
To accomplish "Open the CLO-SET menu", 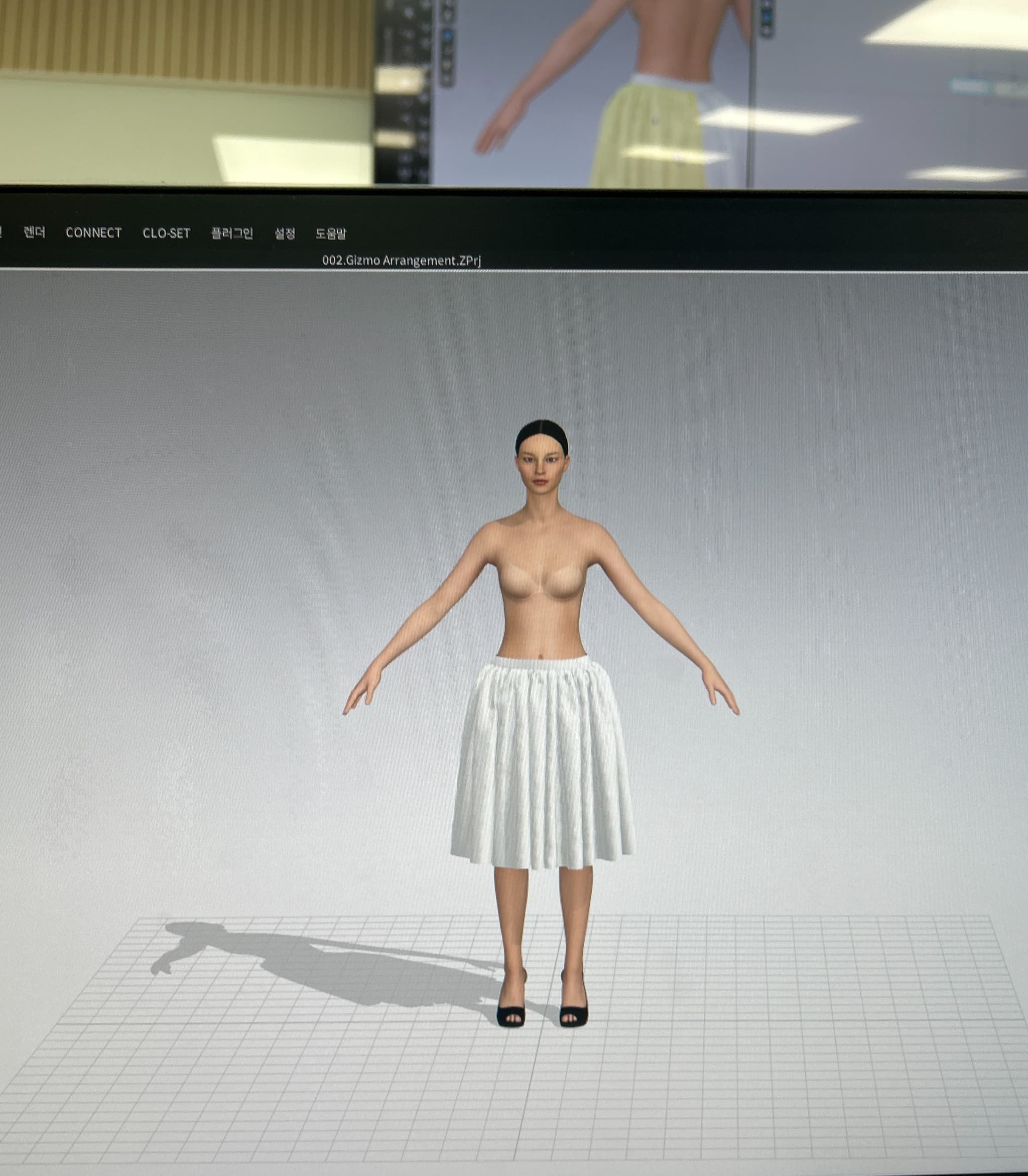I will pos(166,233).
